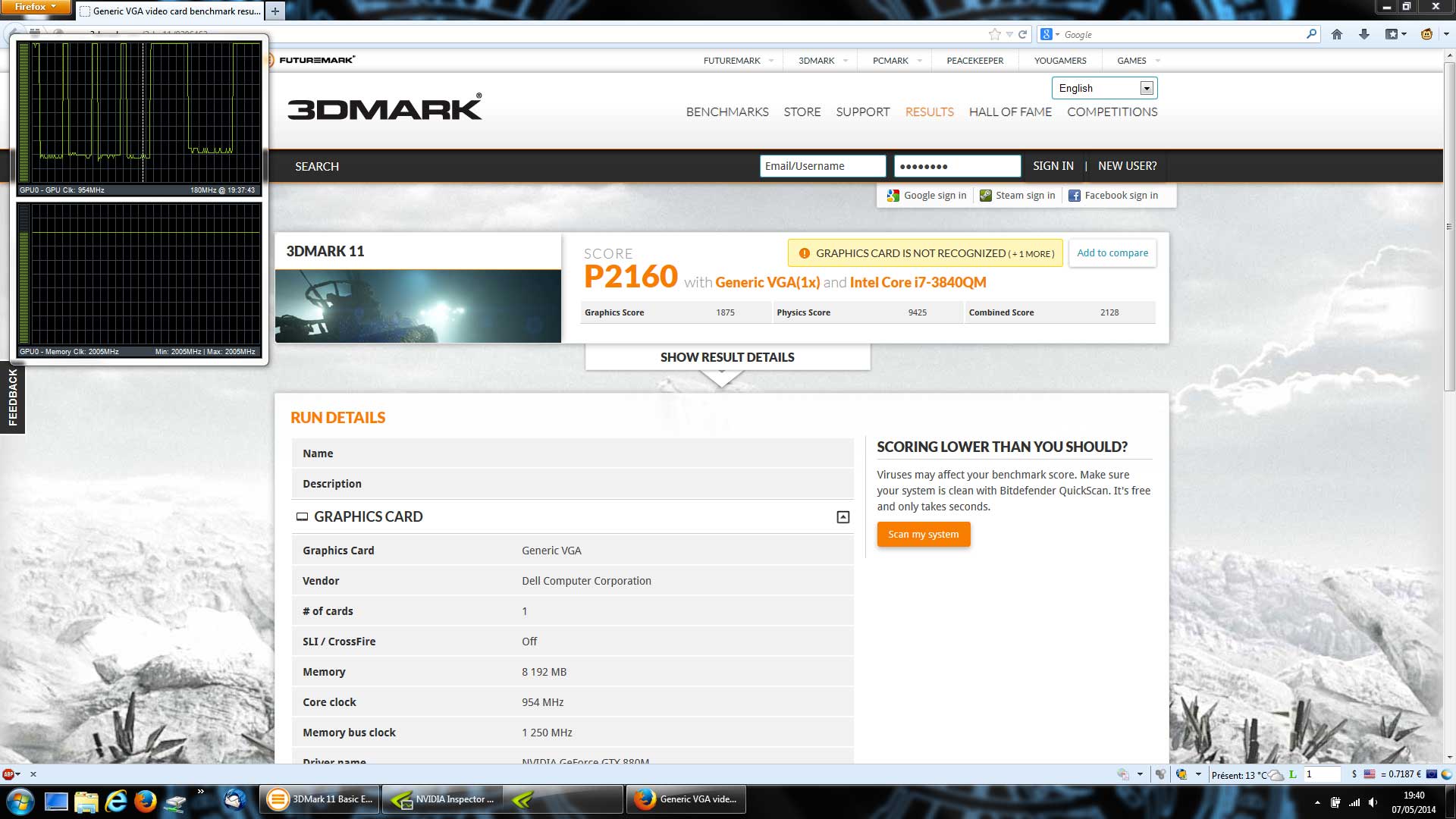Click the NEW USER? link

pyautogui.click(x=1128, y=166)
